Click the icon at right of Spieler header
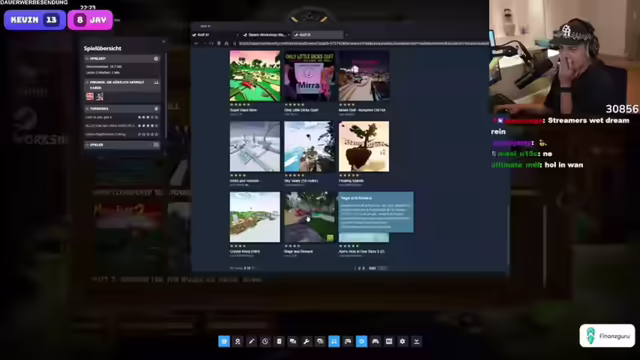640x360 pixels. point(156,145)
